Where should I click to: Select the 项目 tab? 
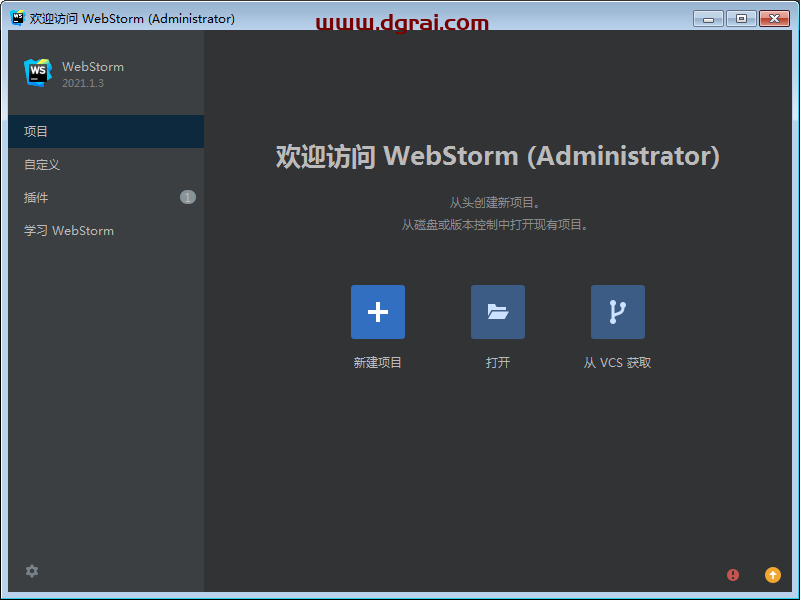tap(106, 131)
